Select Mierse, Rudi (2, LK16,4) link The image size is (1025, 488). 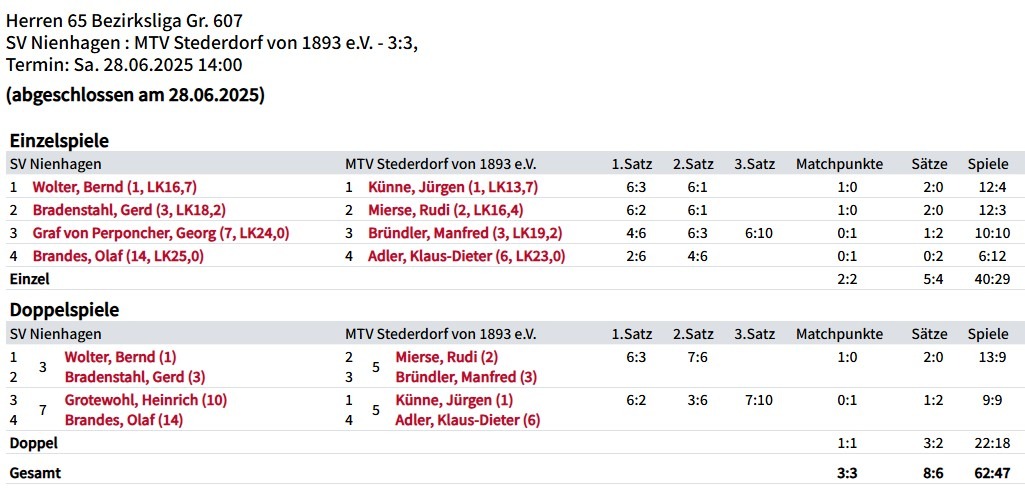click(x=446, y=210)
